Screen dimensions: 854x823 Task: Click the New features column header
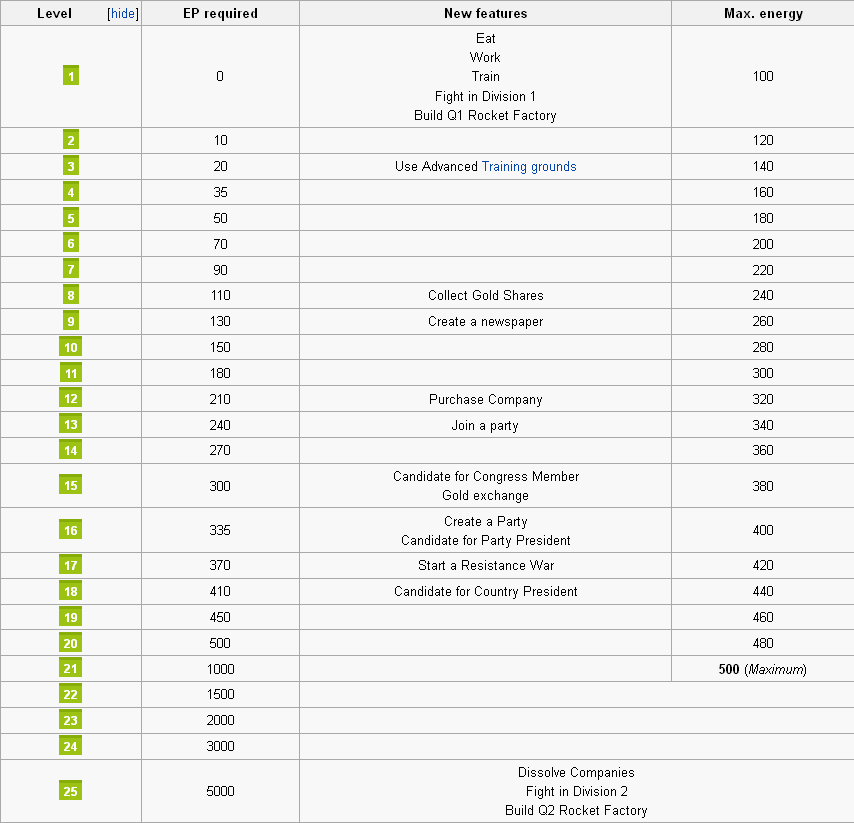pos(485,13)
